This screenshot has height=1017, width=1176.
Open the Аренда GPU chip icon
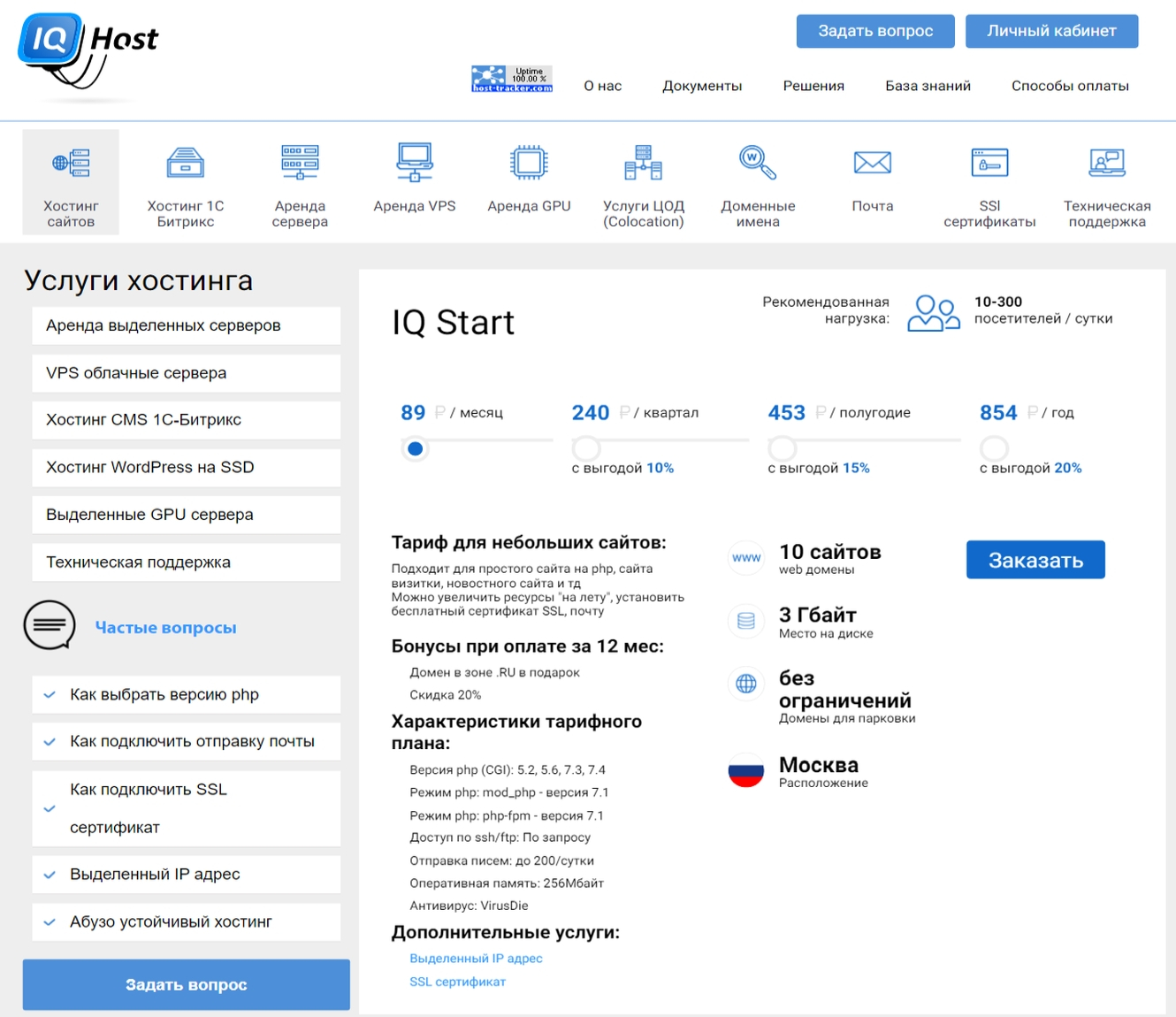point(529,163)
